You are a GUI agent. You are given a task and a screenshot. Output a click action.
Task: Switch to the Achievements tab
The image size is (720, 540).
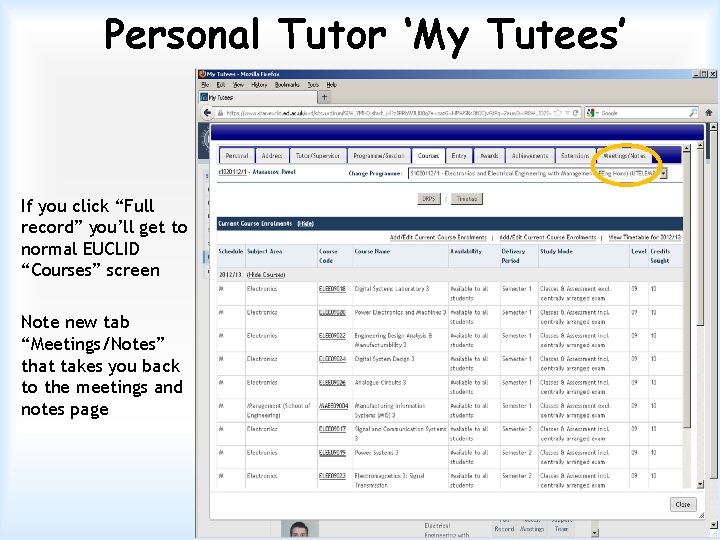click(530, 156)
